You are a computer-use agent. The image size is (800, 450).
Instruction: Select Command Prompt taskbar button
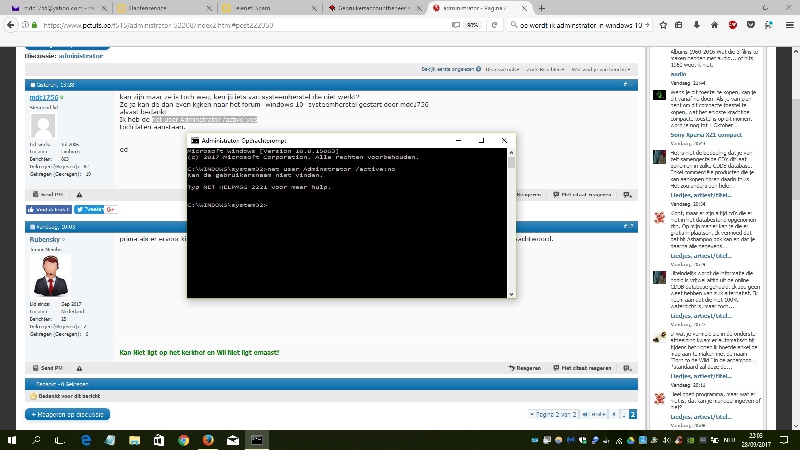point(257,440)
